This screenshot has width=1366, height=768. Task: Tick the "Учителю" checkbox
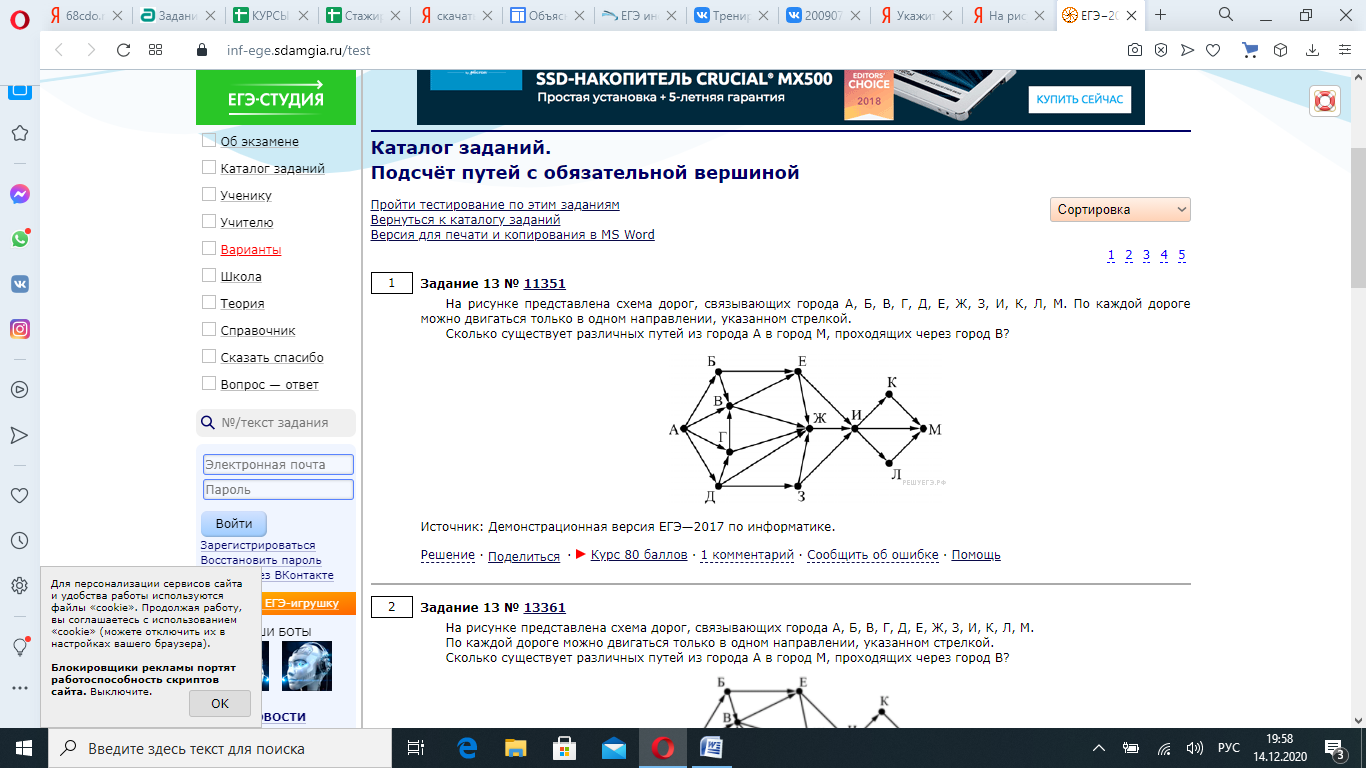(x=209, y=222)
